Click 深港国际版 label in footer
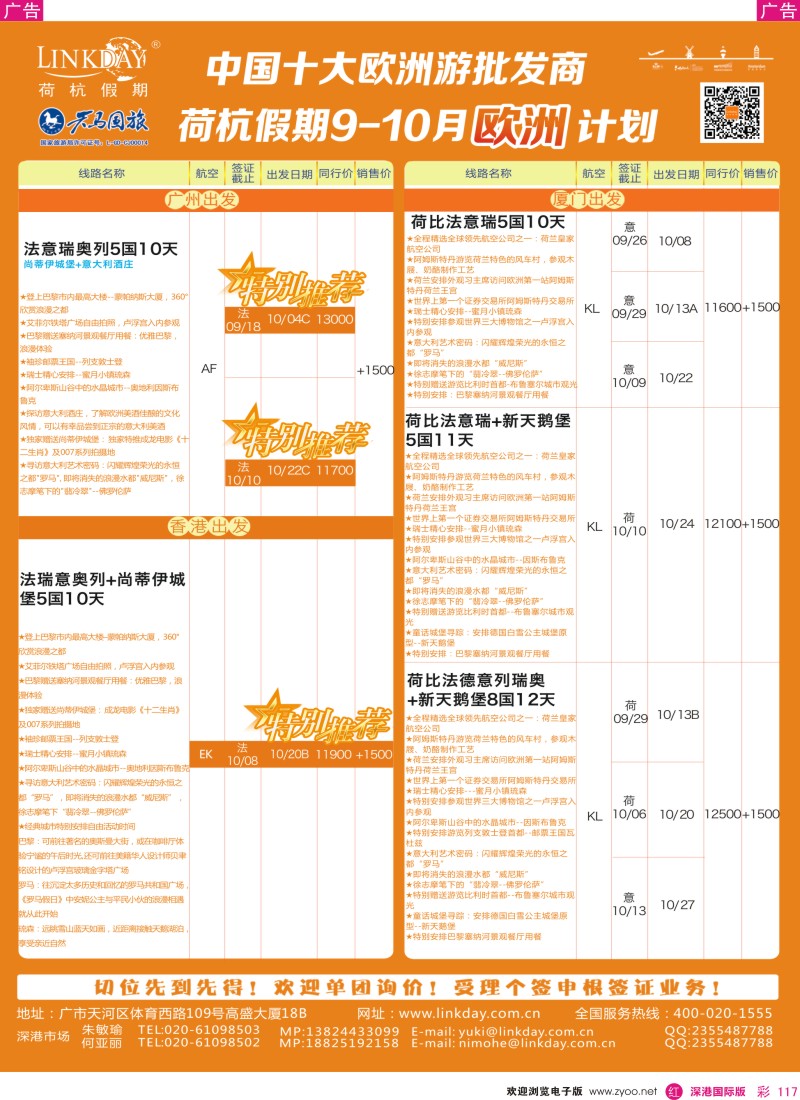The height and width of the screenshot is (1100, 800). tap(718, 1092)
